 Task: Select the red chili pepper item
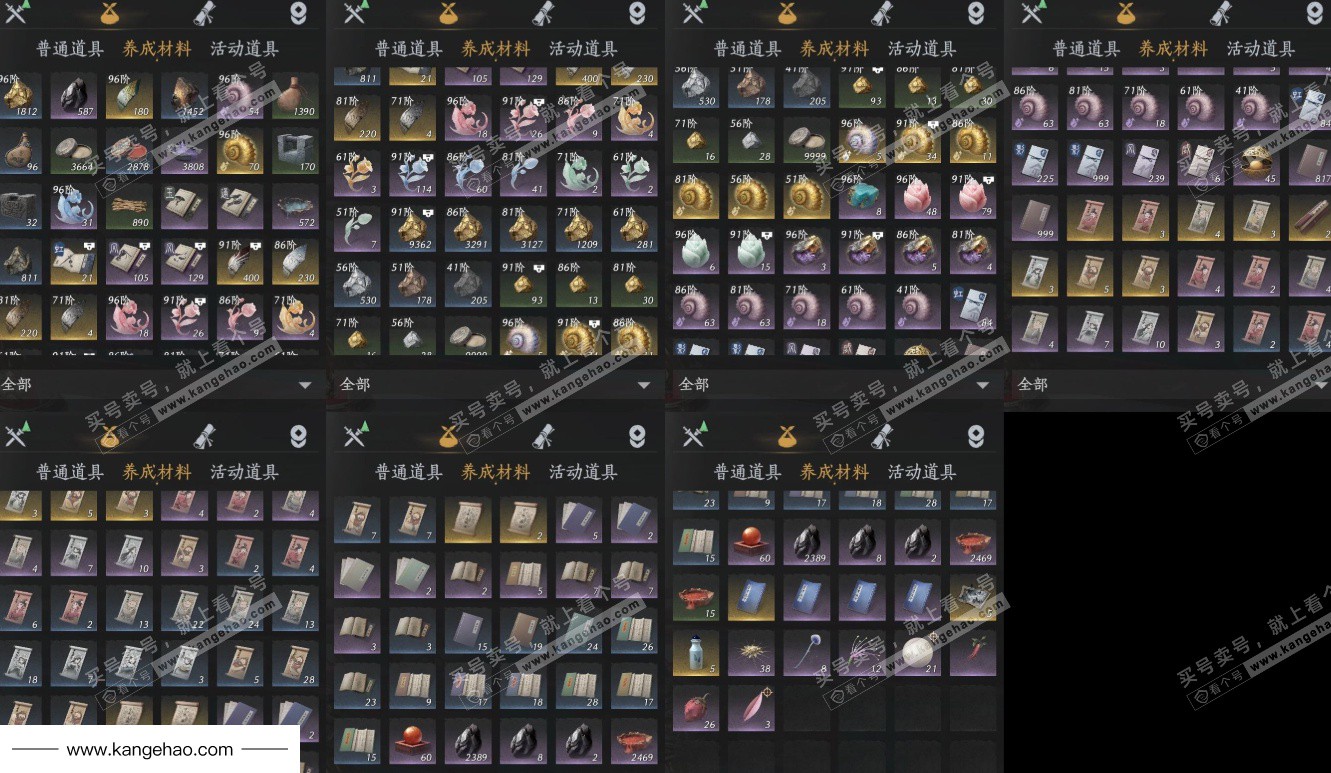click(972, 653)
